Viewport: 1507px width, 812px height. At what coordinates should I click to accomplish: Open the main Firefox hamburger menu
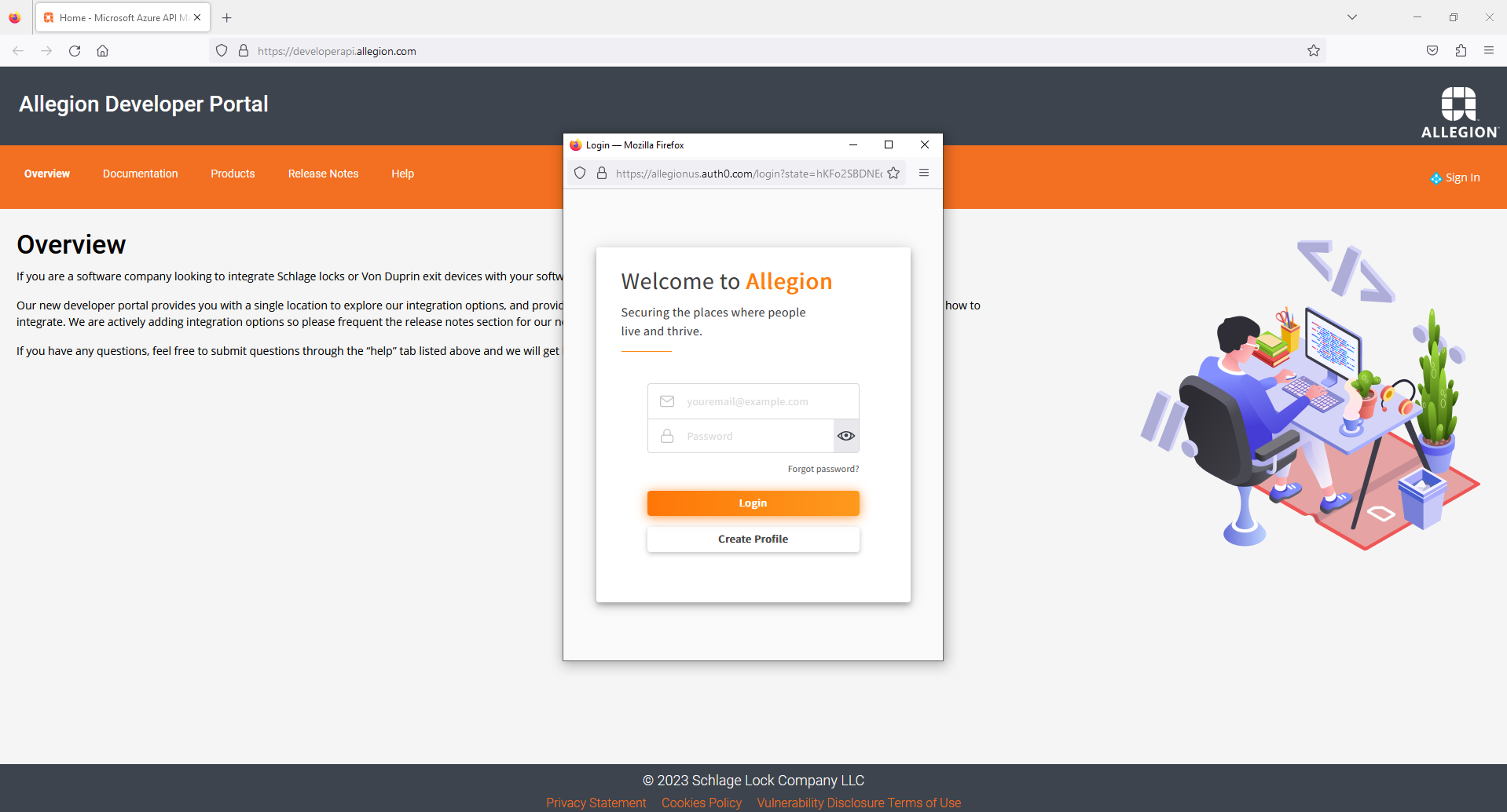1489,51
